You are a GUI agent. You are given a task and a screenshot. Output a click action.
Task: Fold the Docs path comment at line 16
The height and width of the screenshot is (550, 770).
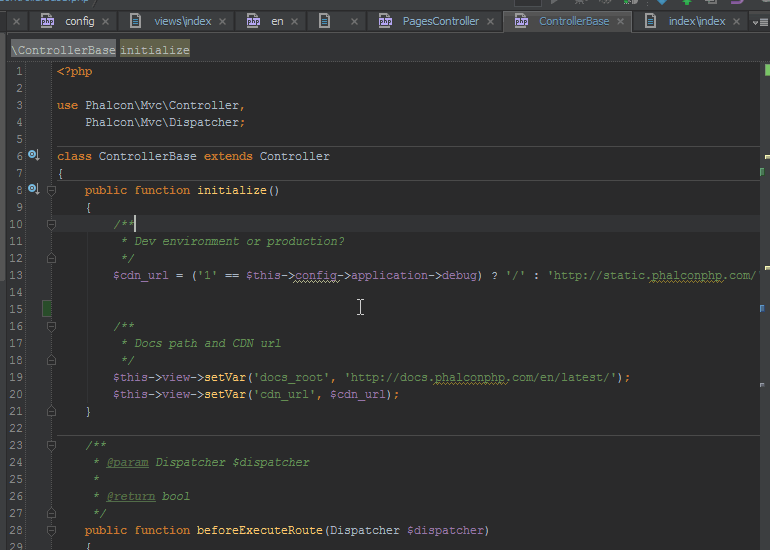pos(52,326)
